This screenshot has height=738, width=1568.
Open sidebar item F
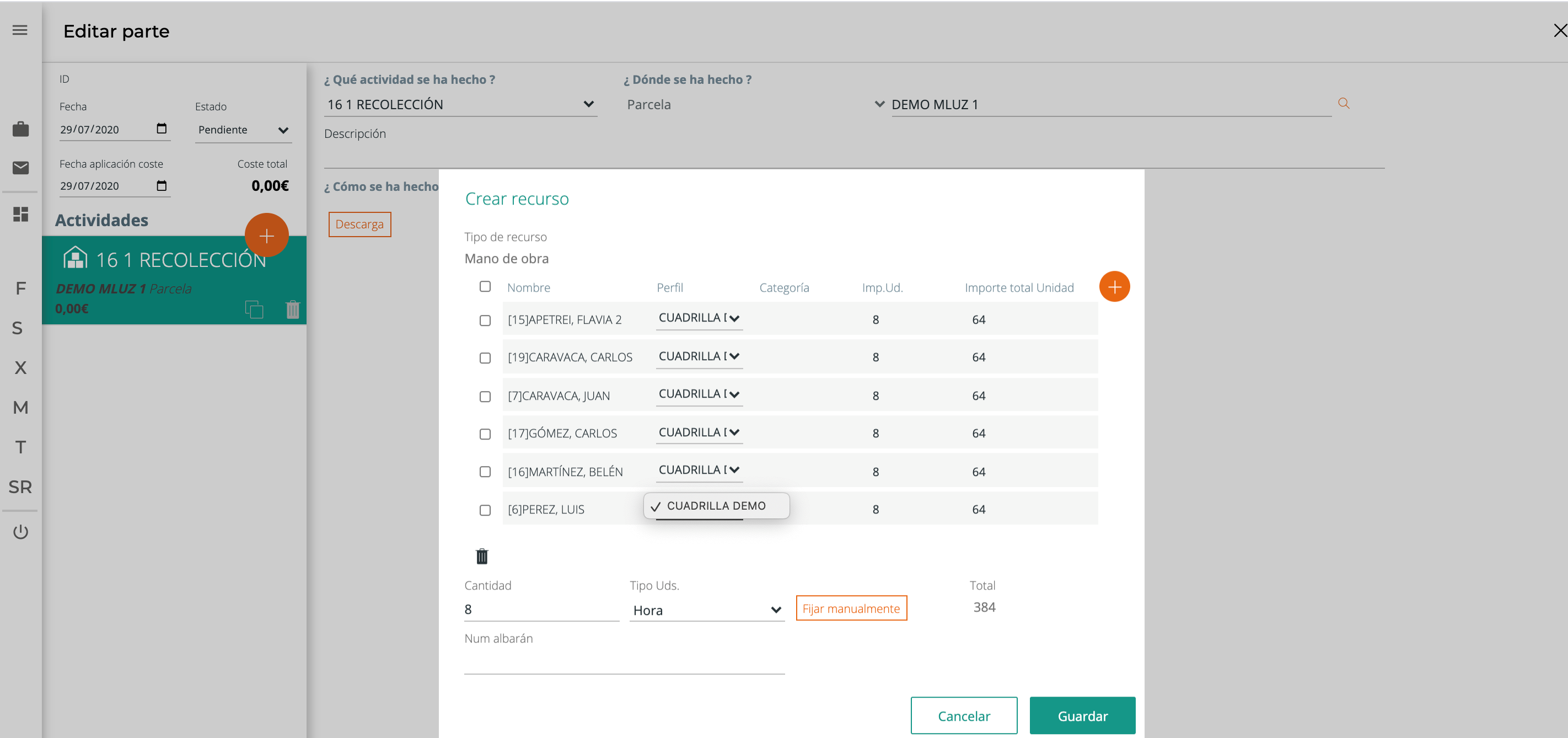[x=21, y=288]
